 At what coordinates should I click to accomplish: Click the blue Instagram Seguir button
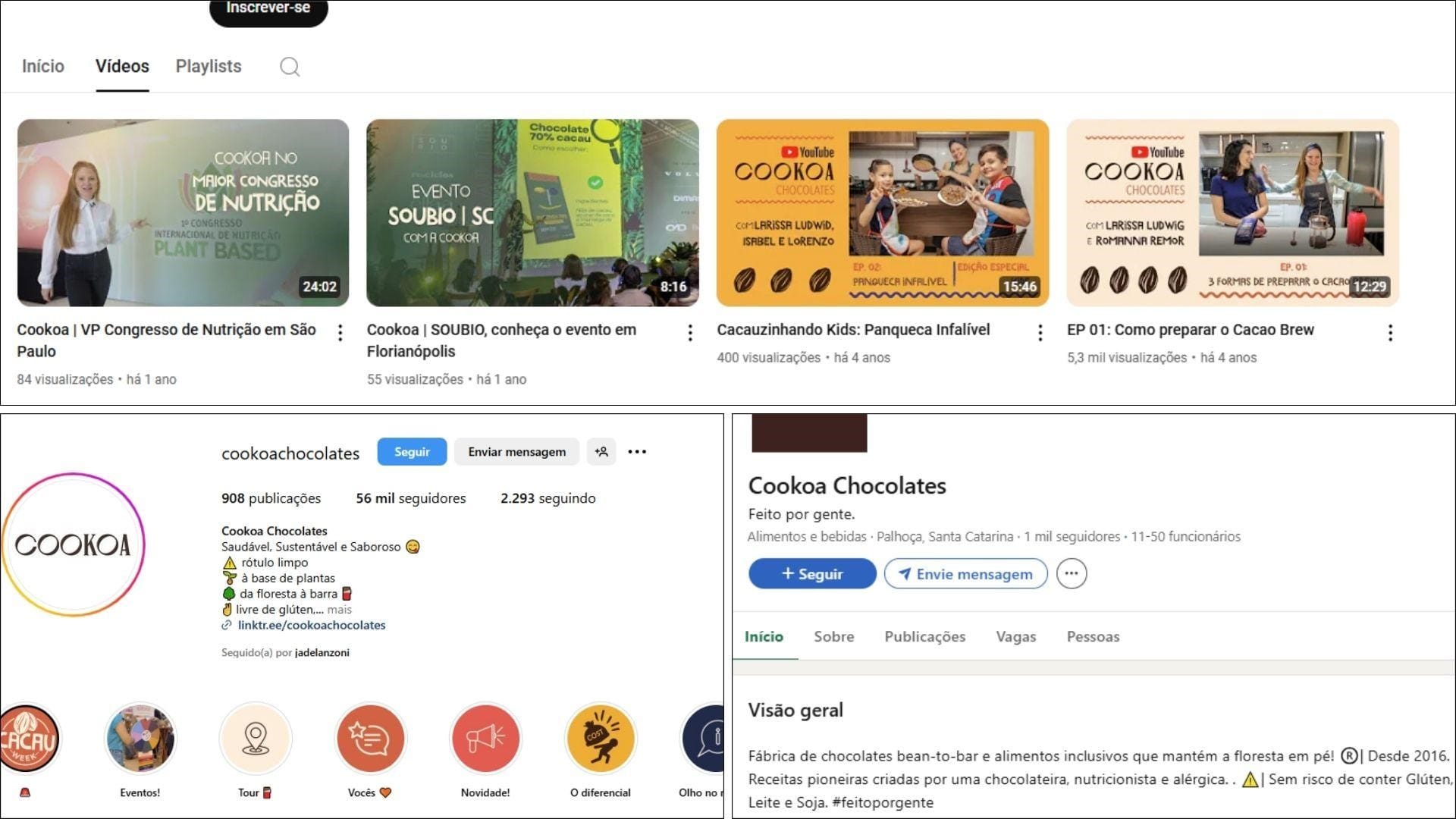[x=412, y=452]
